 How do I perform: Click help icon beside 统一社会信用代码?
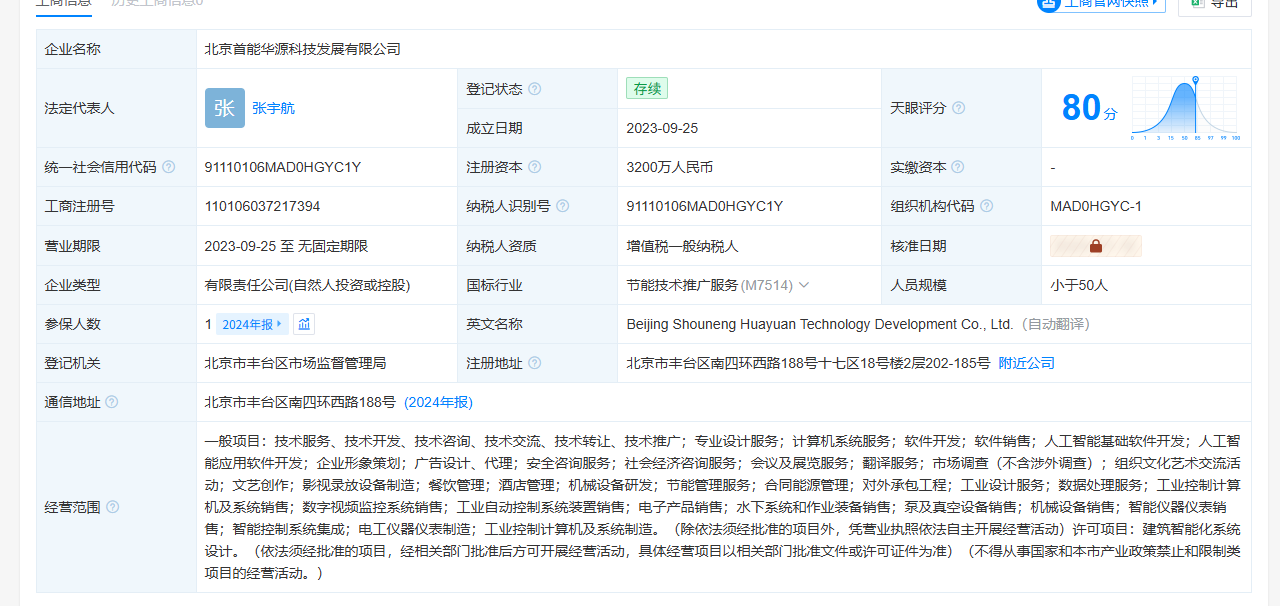(x=168, y=167)
